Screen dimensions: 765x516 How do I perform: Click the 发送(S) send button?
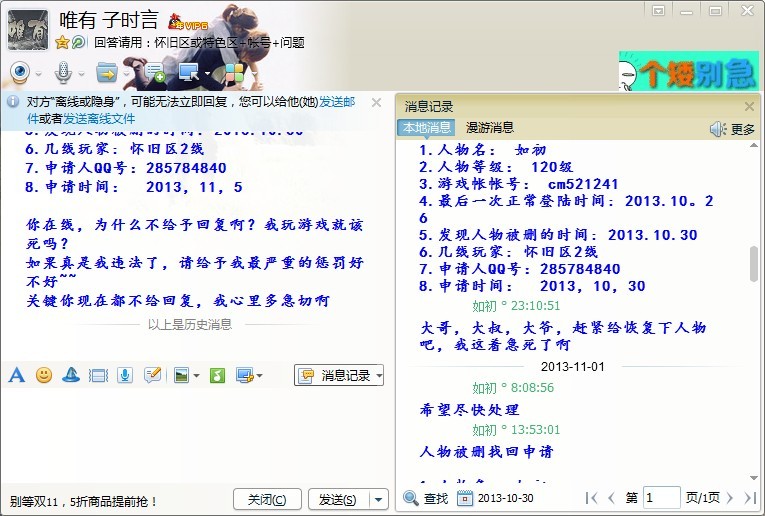click(x=336, y=500)
